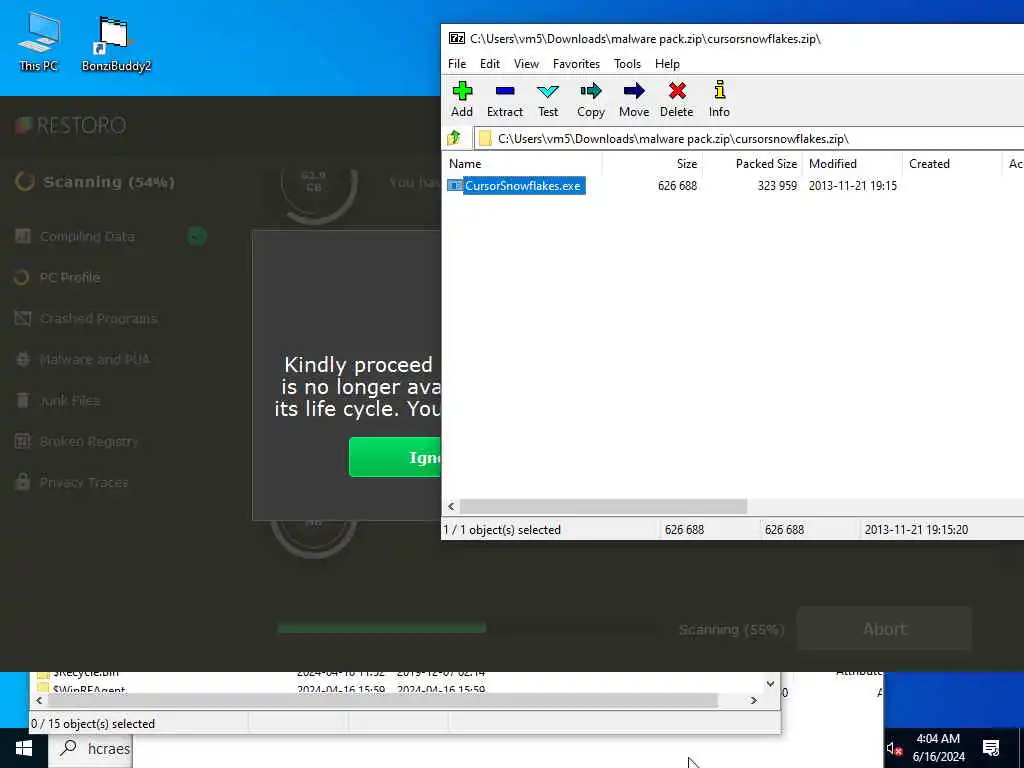Open the Tools menu in 7-Zip
Screen dimensions: 1024x768
click(627, 64)
